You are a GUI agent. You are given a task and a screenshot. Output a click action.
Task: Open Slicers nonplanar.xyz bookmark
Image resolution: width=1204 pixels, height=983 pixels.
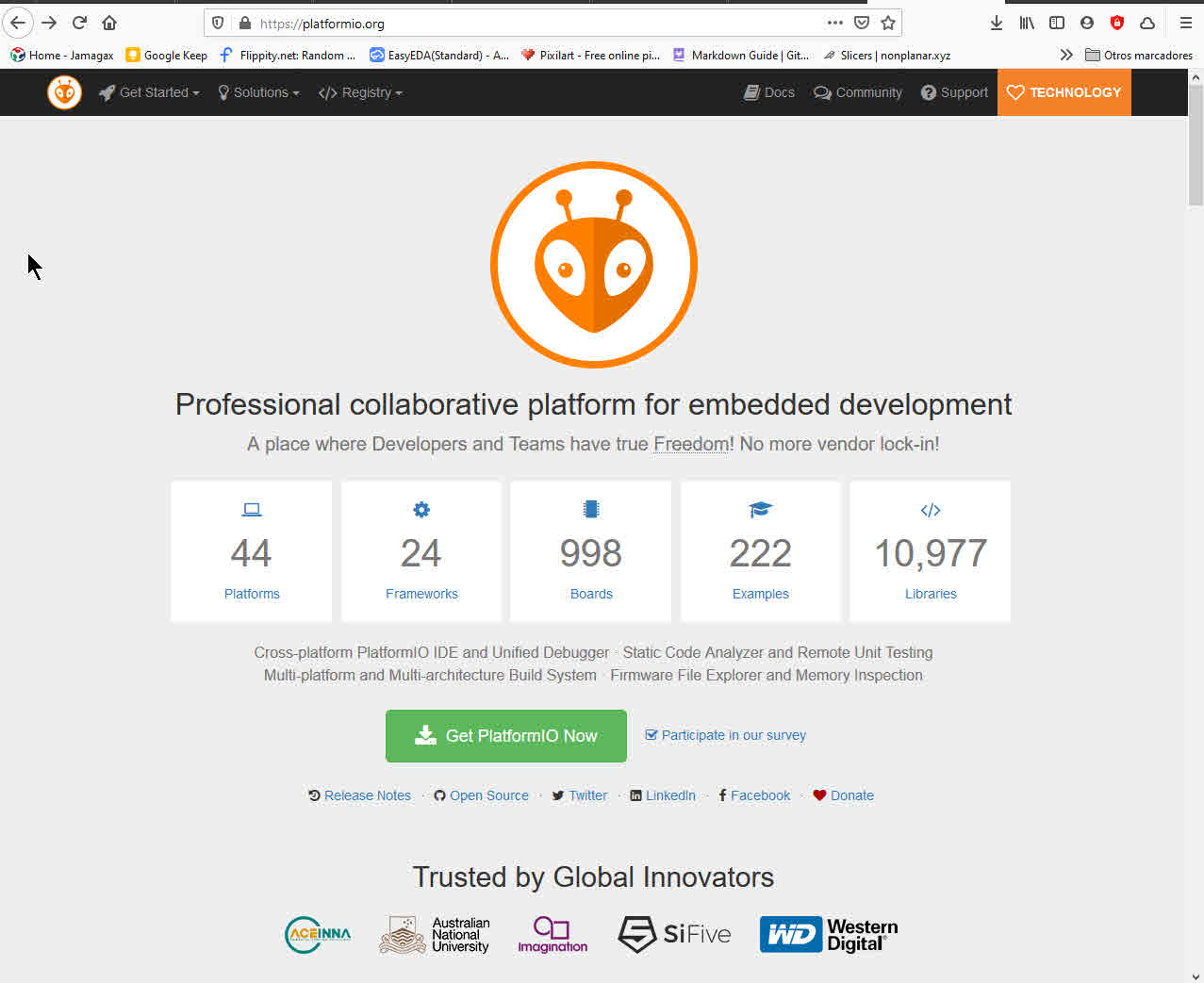click(887, 55)
